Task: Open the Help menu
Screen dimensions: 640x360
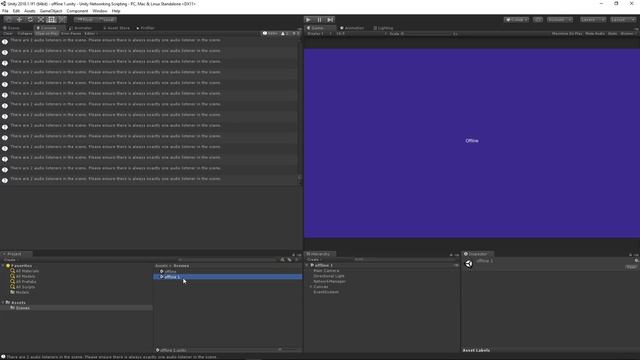Action: point(116,11)
